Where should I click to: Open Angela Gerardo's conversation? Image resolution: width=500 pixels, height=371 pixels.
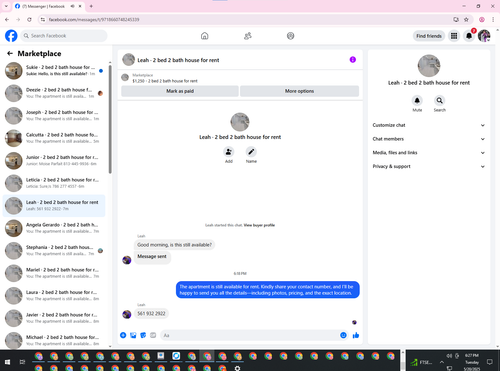(x=54, y=228)
